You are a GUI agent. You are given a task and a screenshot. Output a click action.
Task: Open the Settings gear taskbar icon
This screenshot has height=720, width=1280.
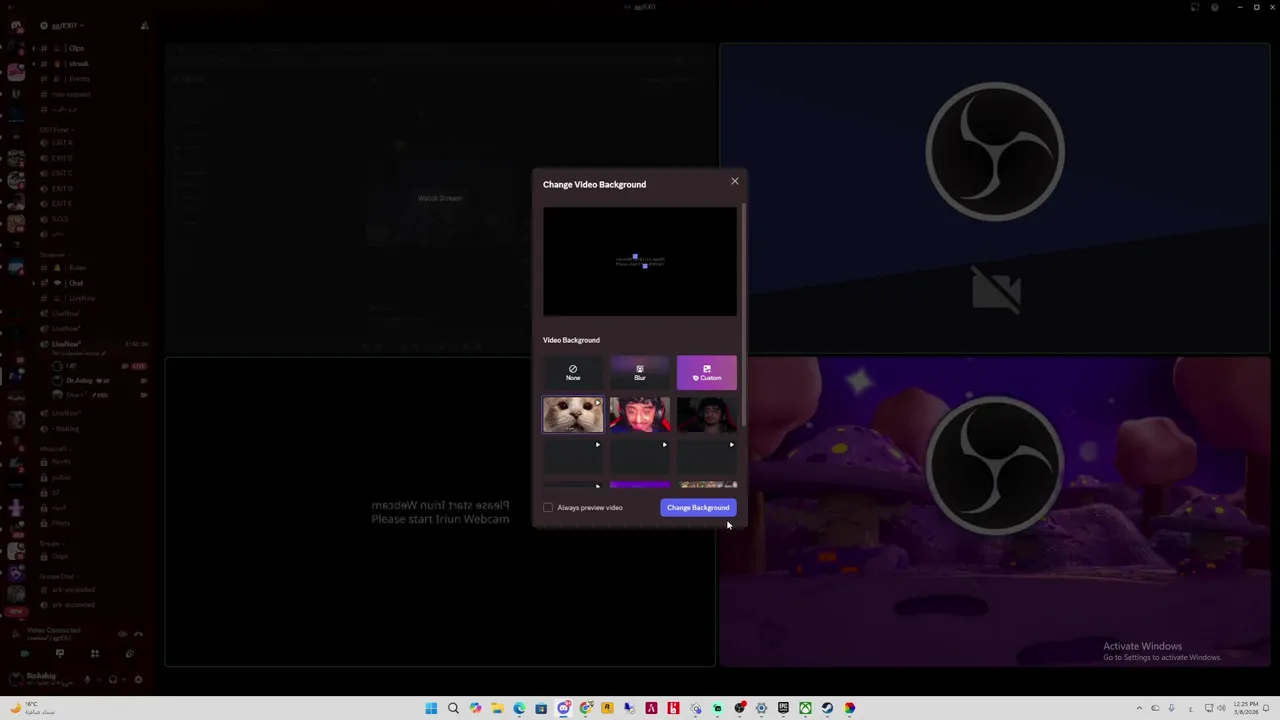(761, 708)
